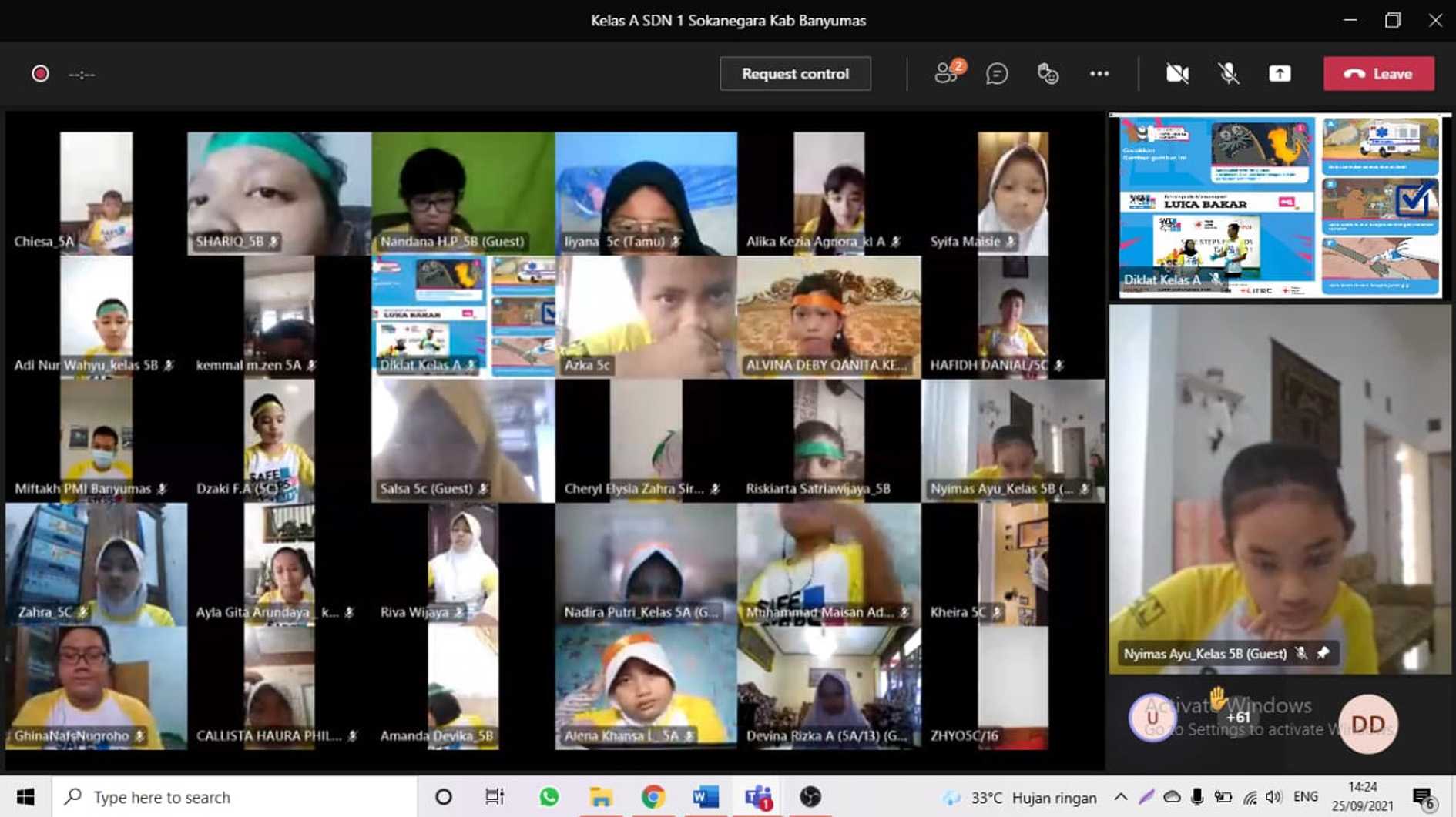Image resolution: width=1456 pixels, height=817 pixels.
Task: Leave the Teams meeting
Action: [1378, 74]
